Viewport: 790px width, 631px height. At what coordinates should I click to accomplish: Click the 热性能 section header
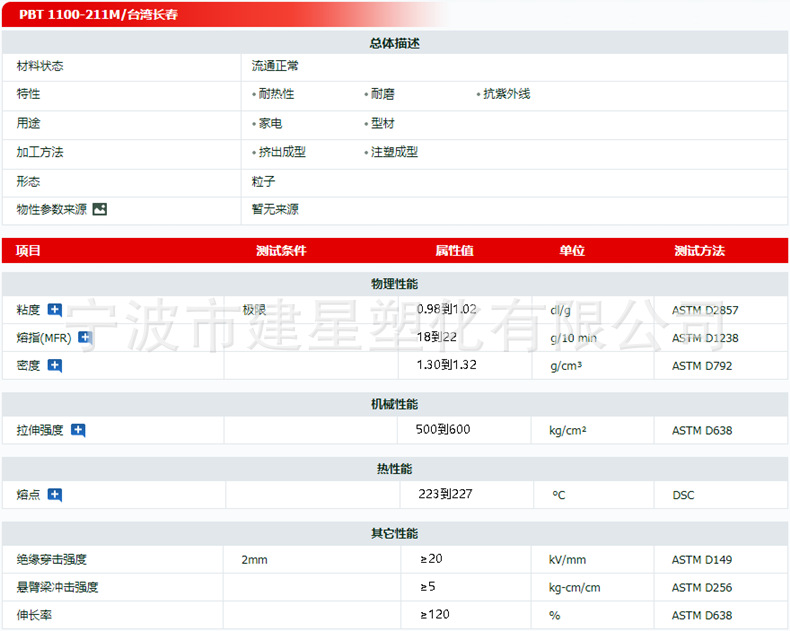pos(394,469)
